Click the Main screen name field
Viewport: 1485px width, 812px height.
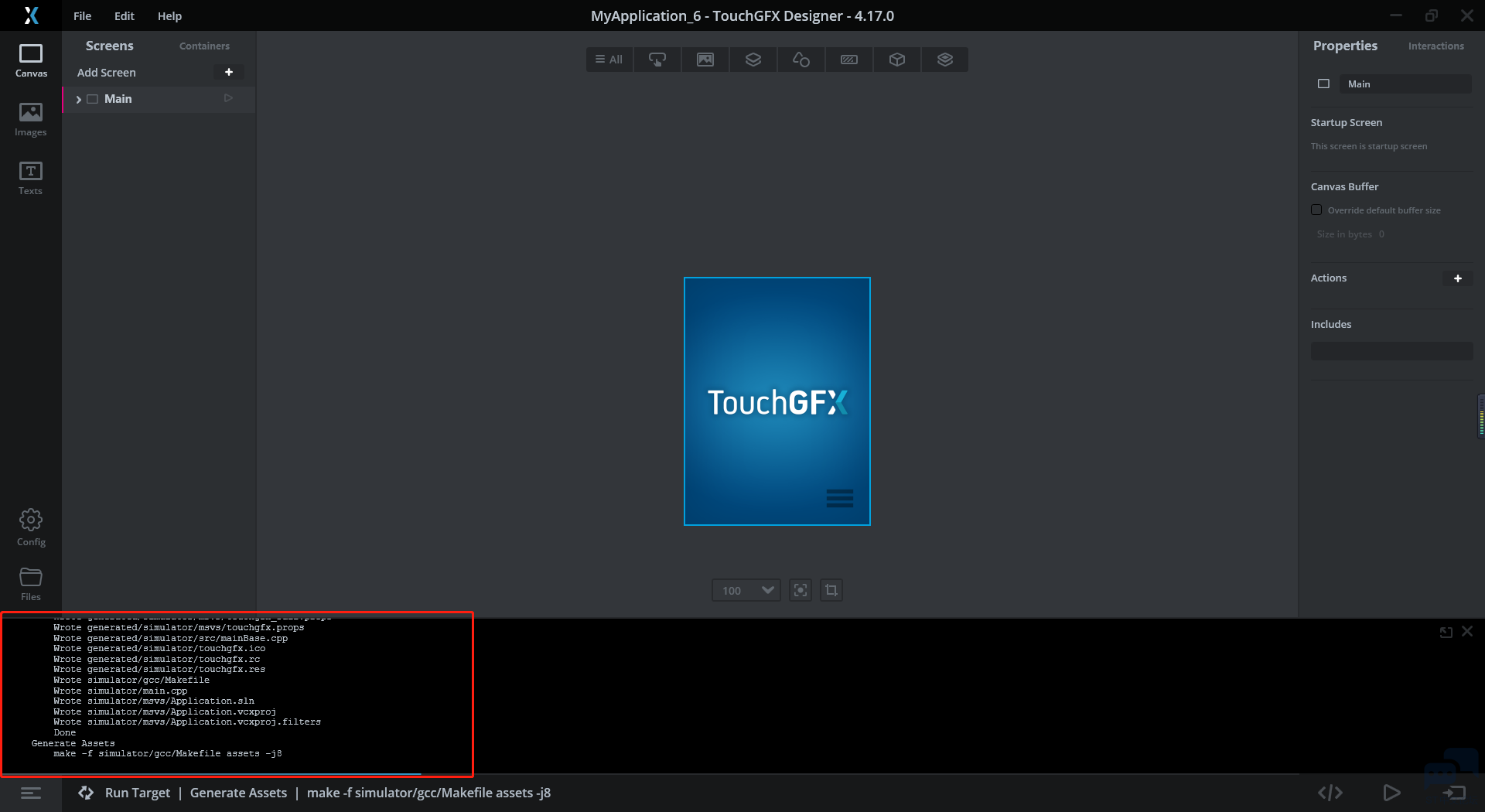click(1406, 84)
